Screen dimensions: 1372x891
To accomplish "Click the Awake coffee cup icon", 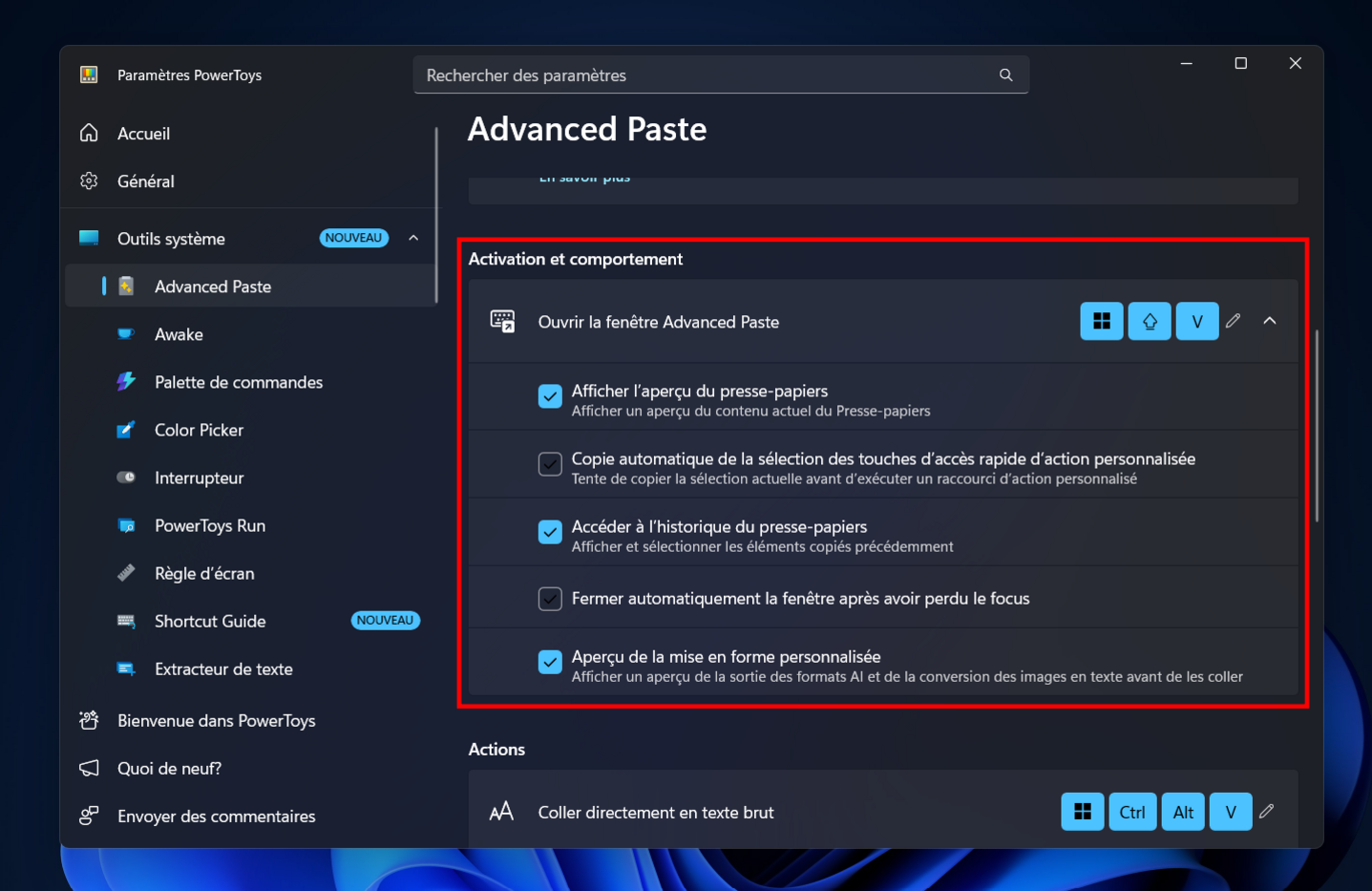I will coord(126,333).
